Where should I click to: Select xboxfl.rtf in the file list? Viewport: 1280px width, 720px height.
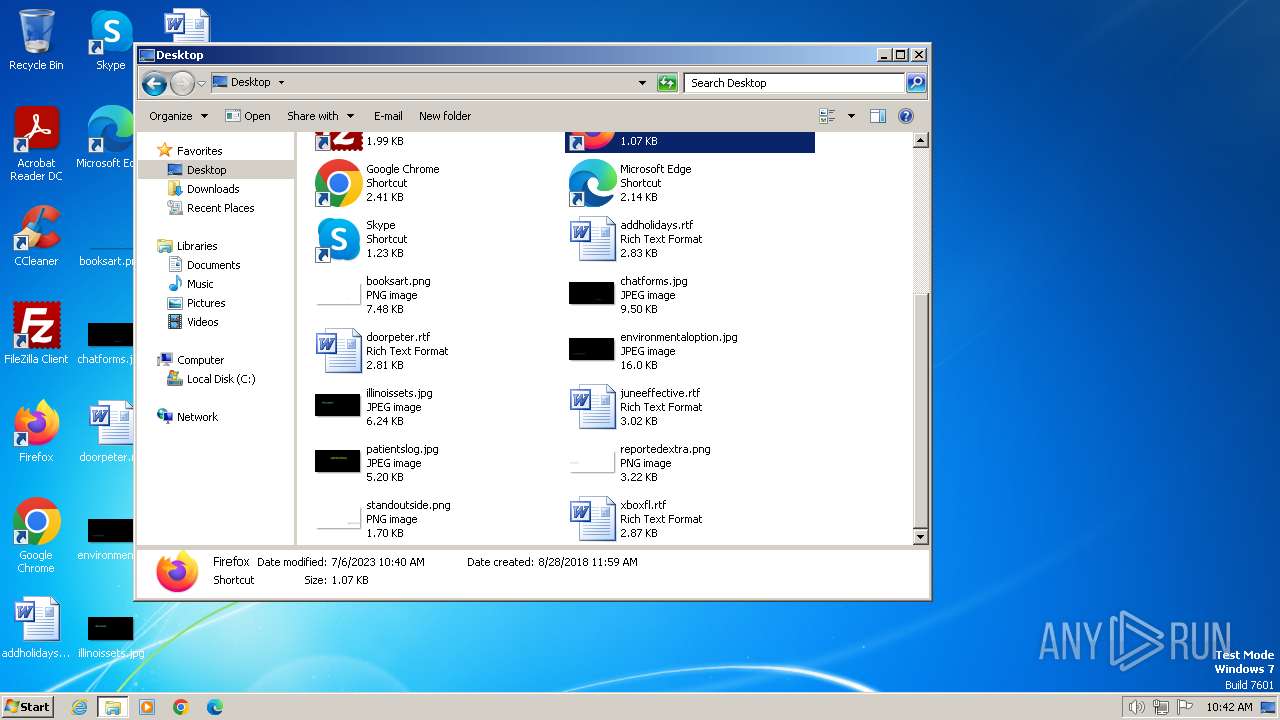click(692, 519)
